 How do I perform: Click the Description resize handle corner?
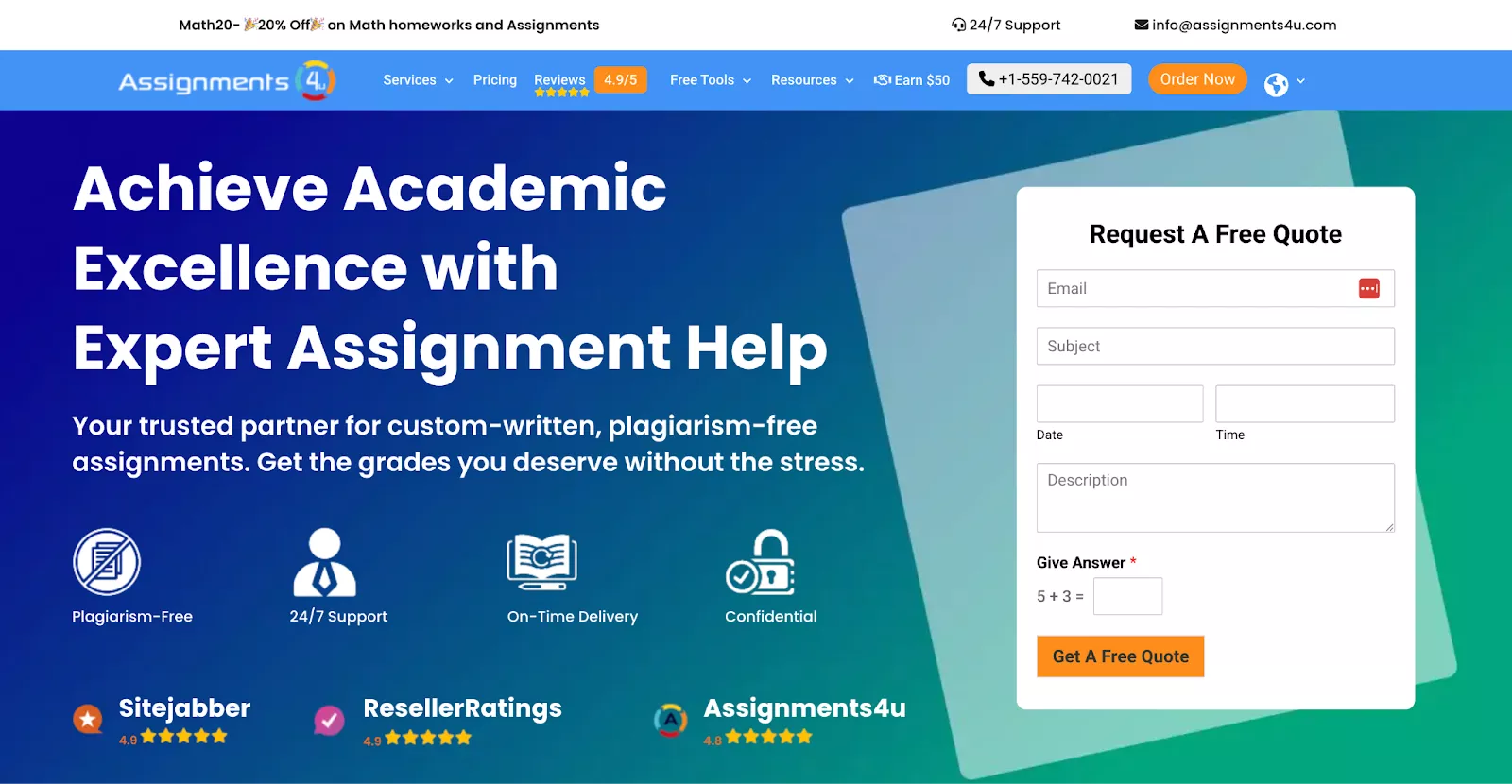1389,527
